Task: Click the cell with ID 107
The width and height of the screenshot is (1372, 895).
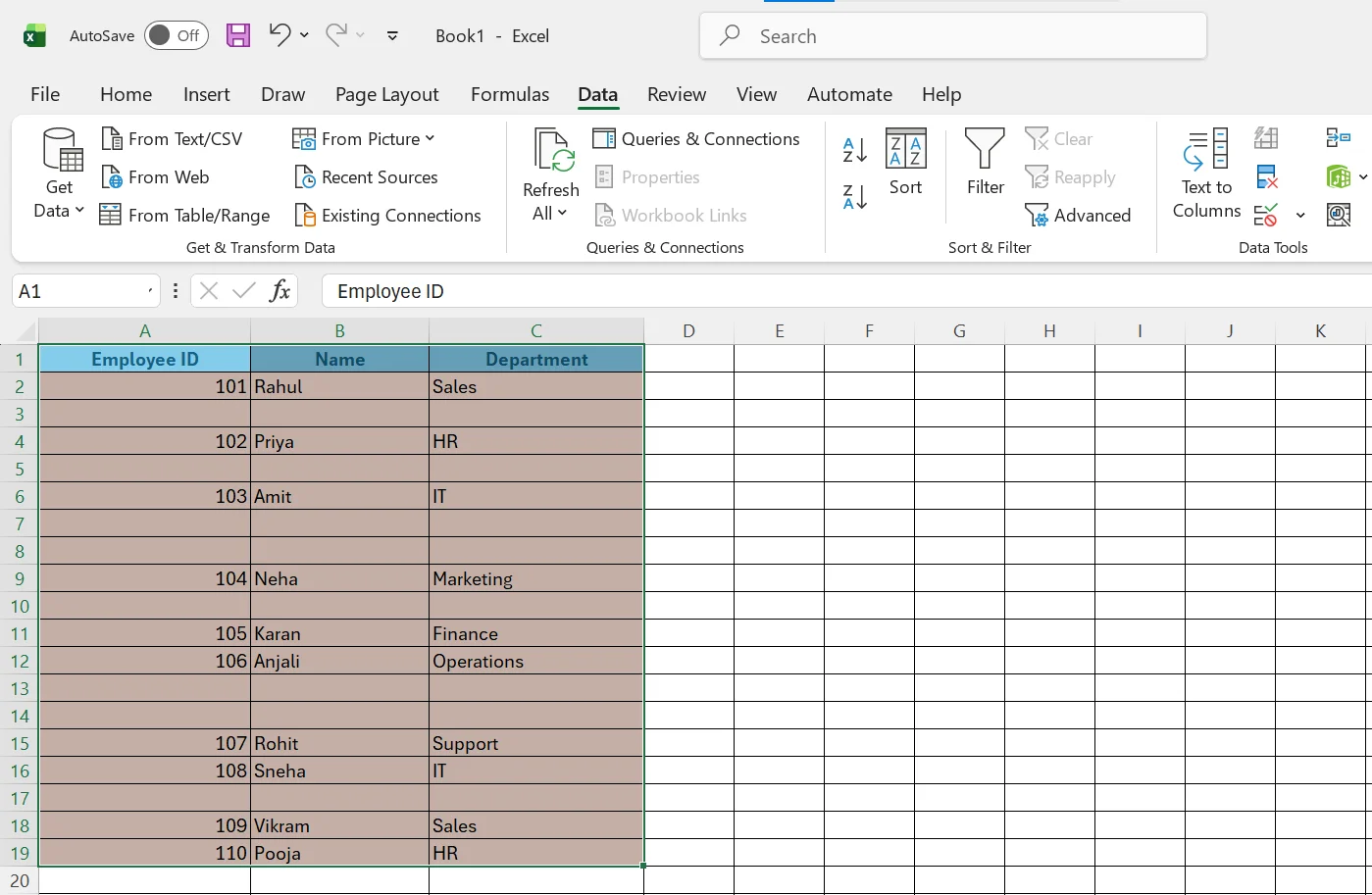Action: [145, 743]
